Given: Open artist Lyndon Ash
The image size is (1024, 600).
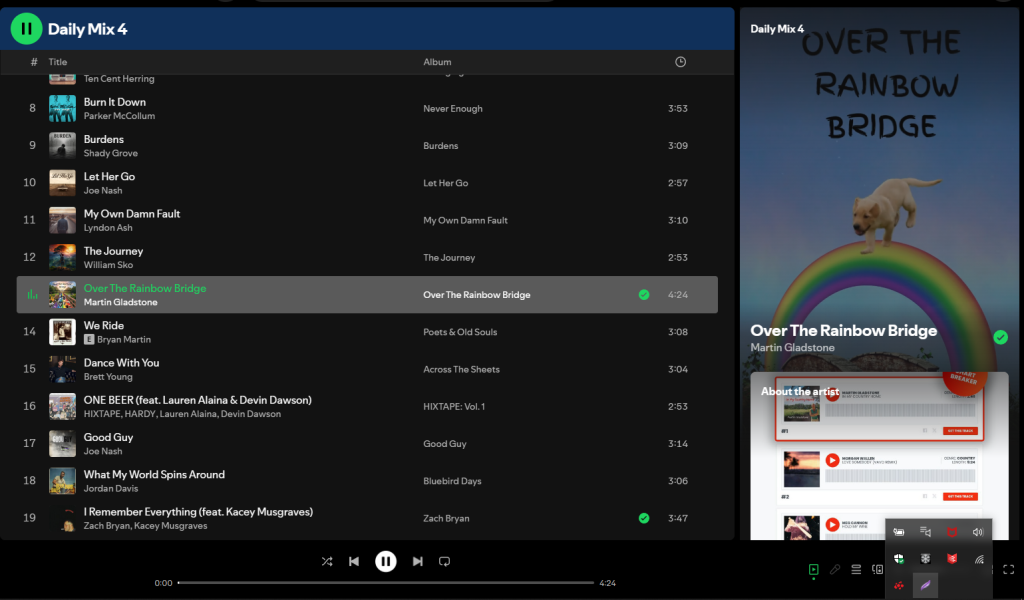Looking at the screenshot, I should [108, 227].
